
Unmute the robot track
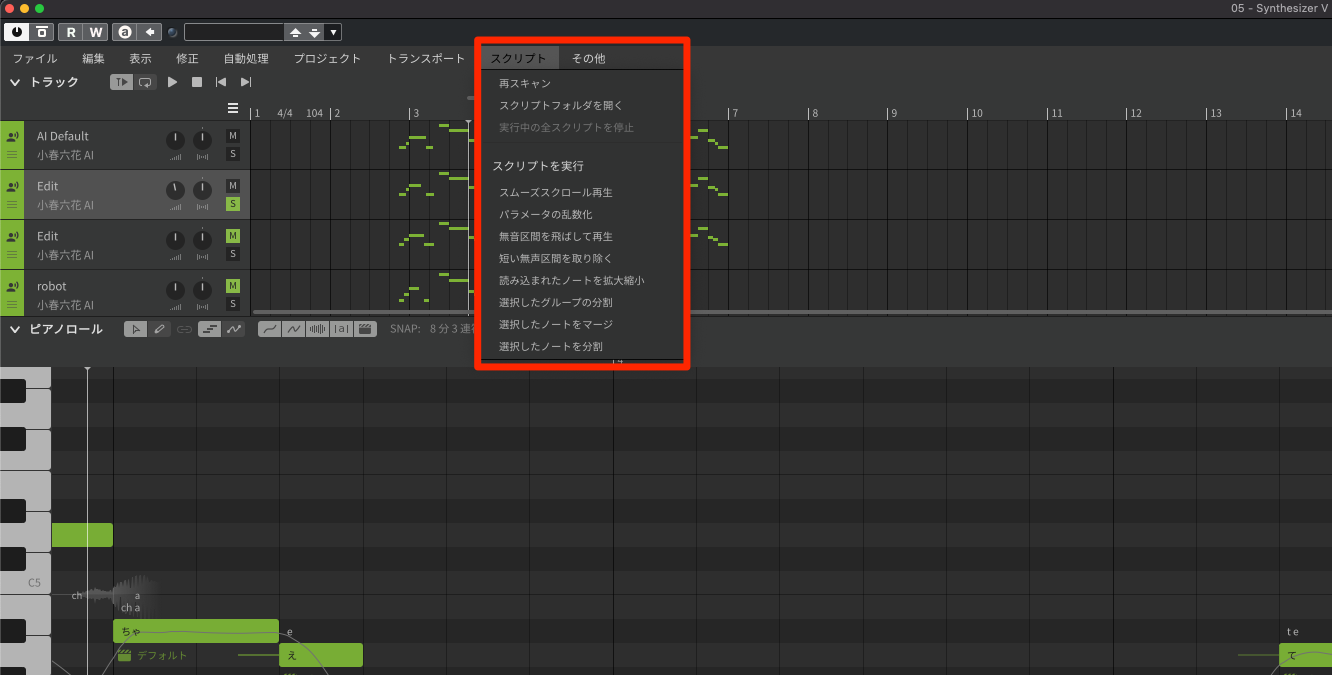tap(233, 286)
